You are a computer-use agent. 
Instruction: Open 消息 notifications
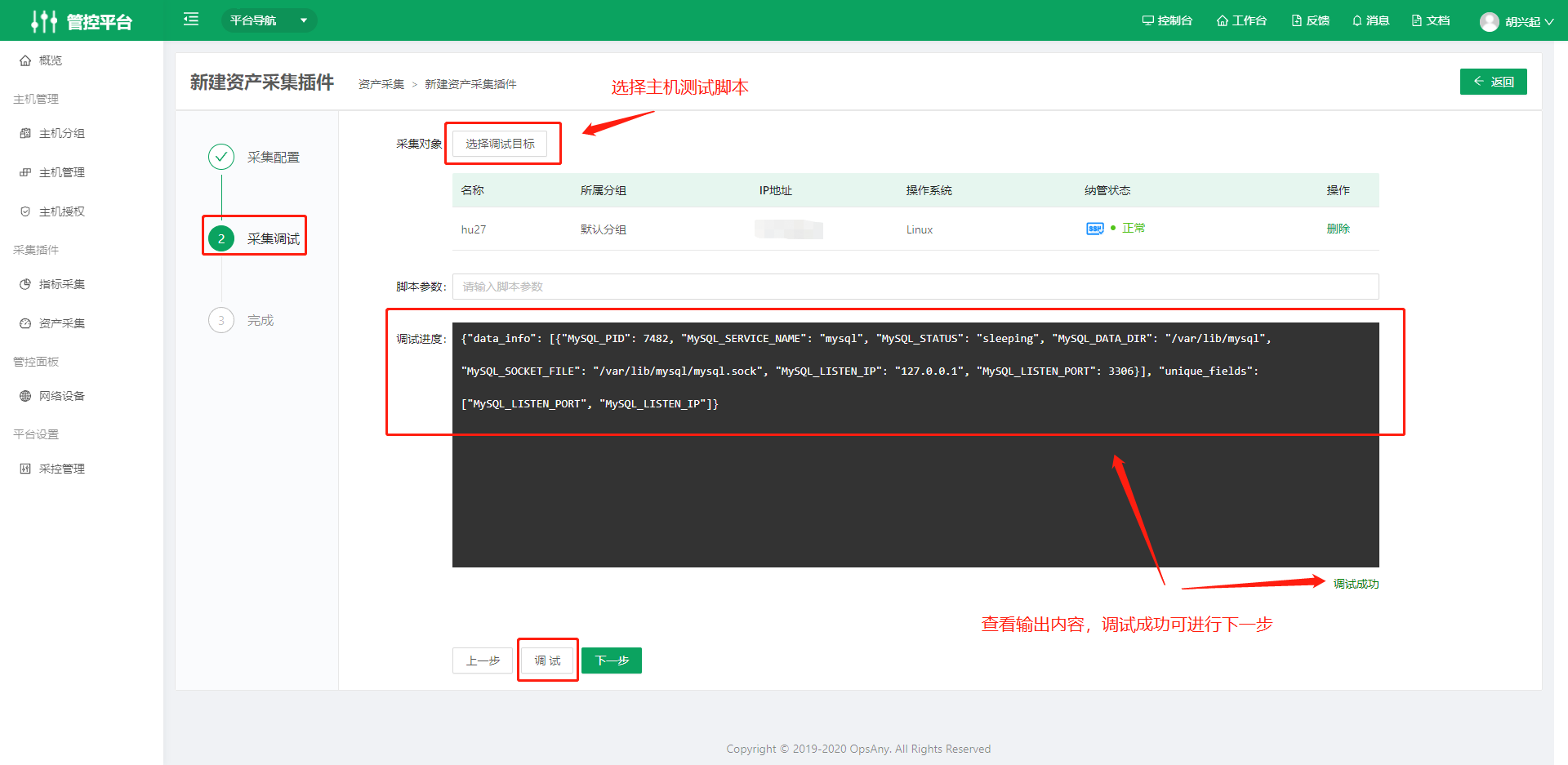(x=1370, y=20)
